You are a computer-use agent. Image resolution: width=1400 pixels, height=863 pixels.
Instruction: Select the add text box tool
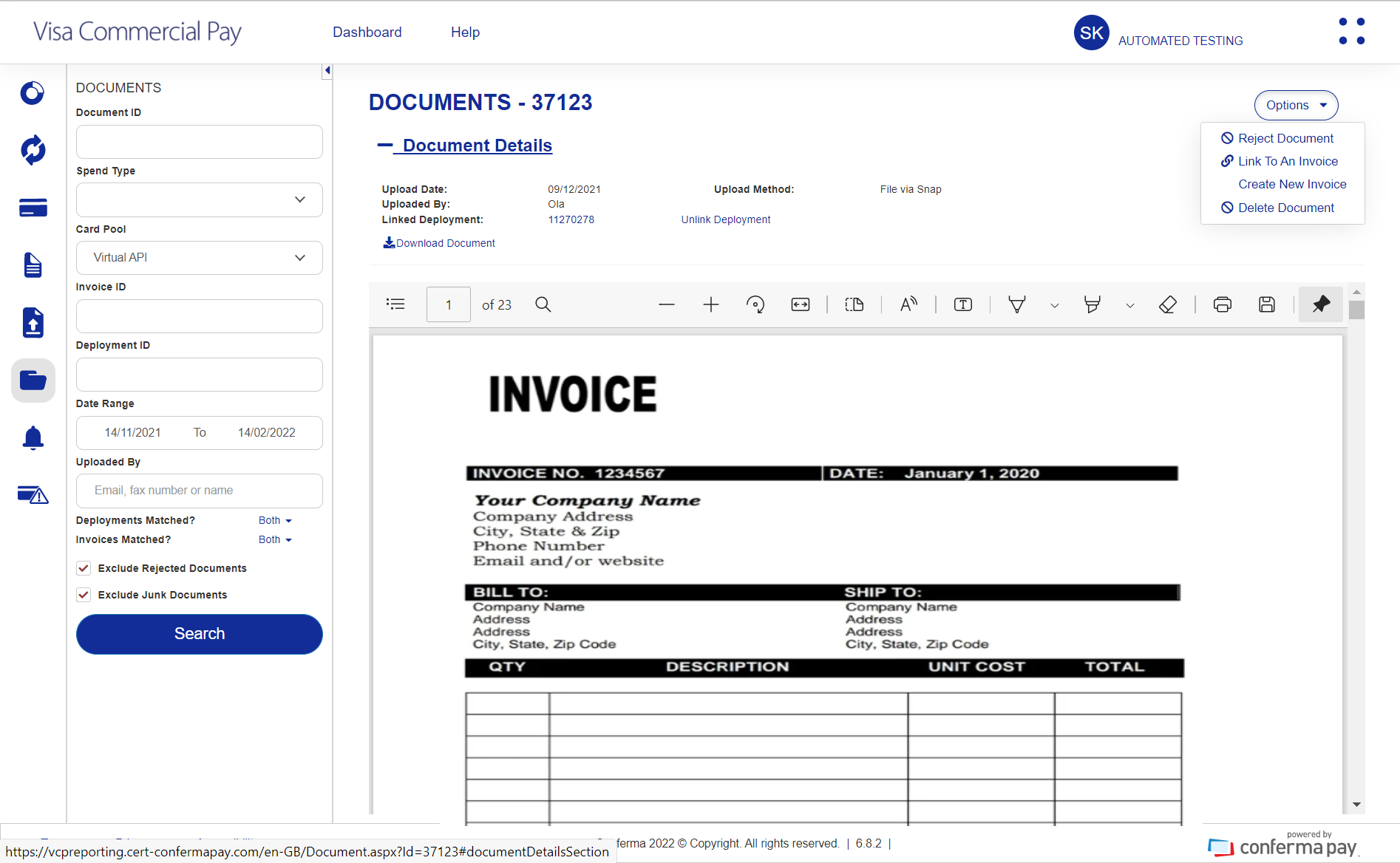point(963,304)
